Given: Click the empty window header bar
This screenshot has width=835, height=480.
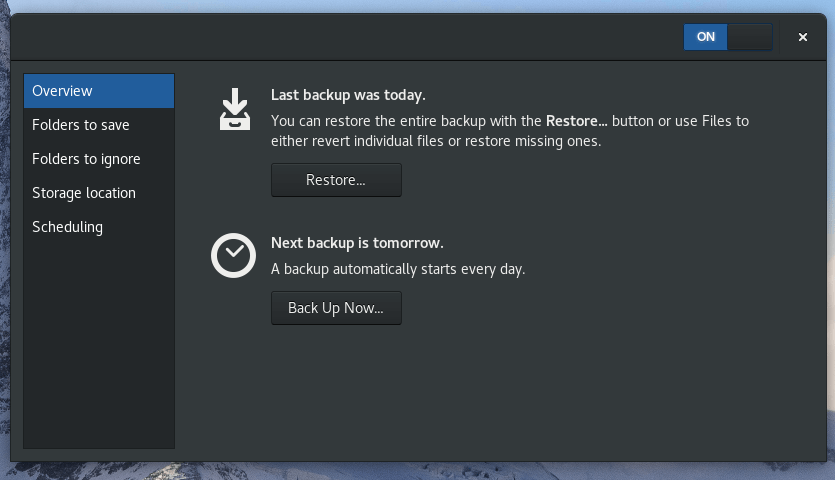Looking at the screenshot, I should point(350,37).
